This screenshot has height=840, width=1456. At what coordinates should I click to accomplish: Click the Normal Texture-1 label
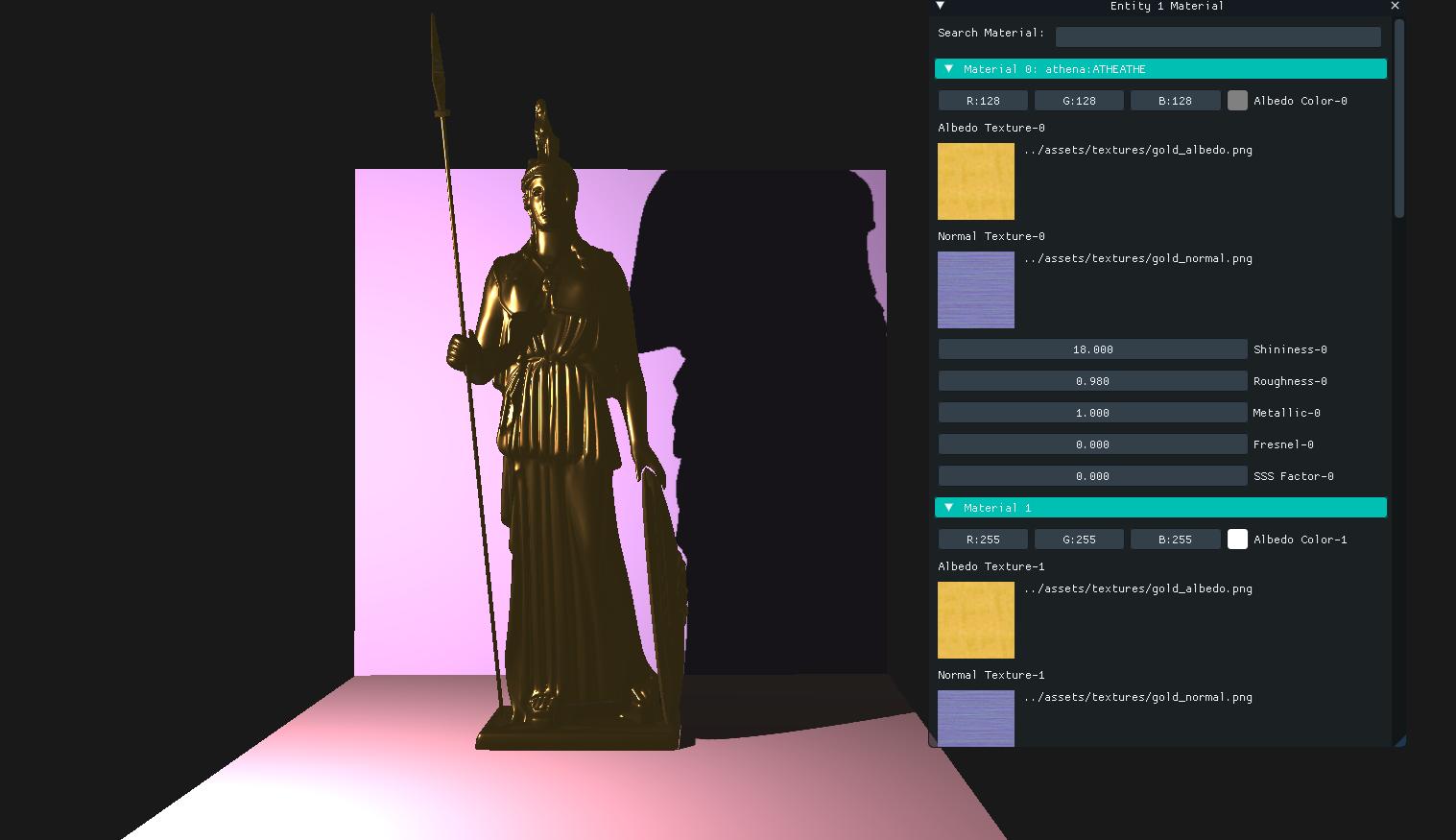click(x=991, y=675)
